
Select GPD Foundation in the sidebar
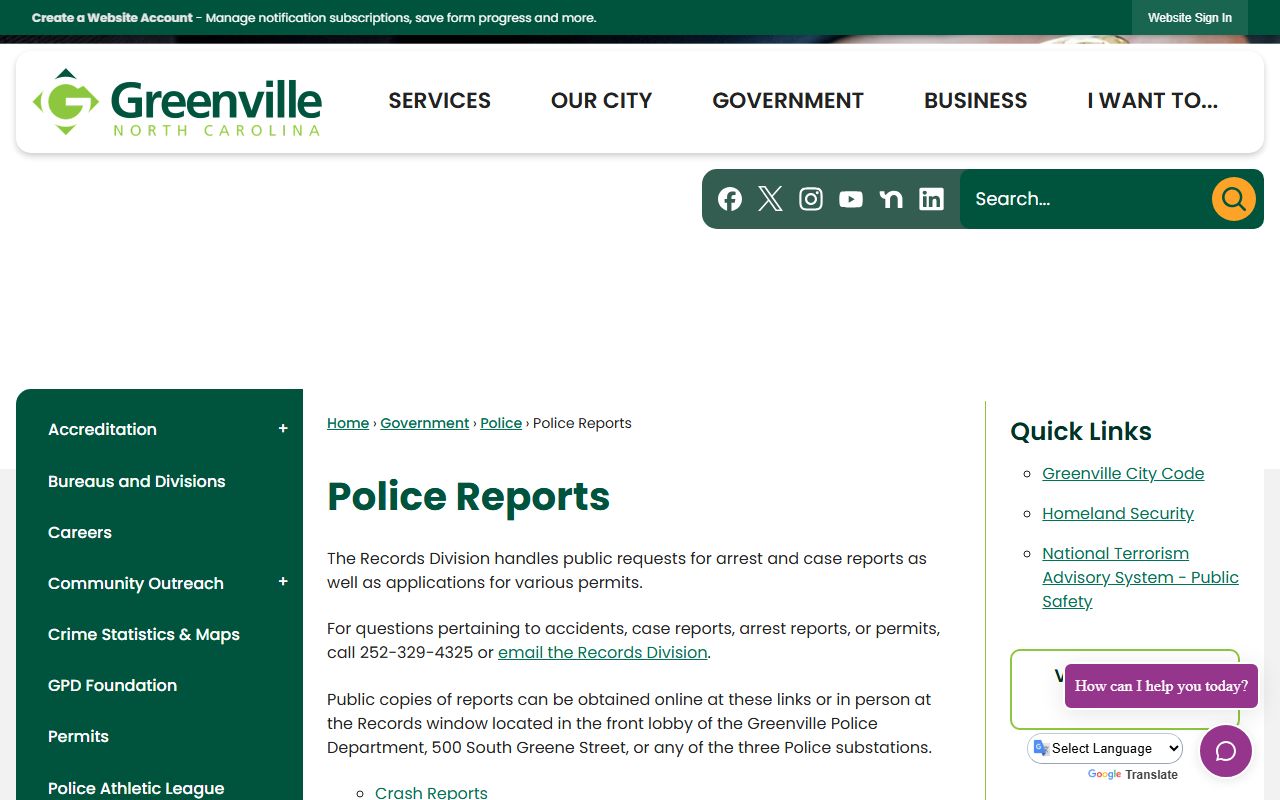point(112,685)
